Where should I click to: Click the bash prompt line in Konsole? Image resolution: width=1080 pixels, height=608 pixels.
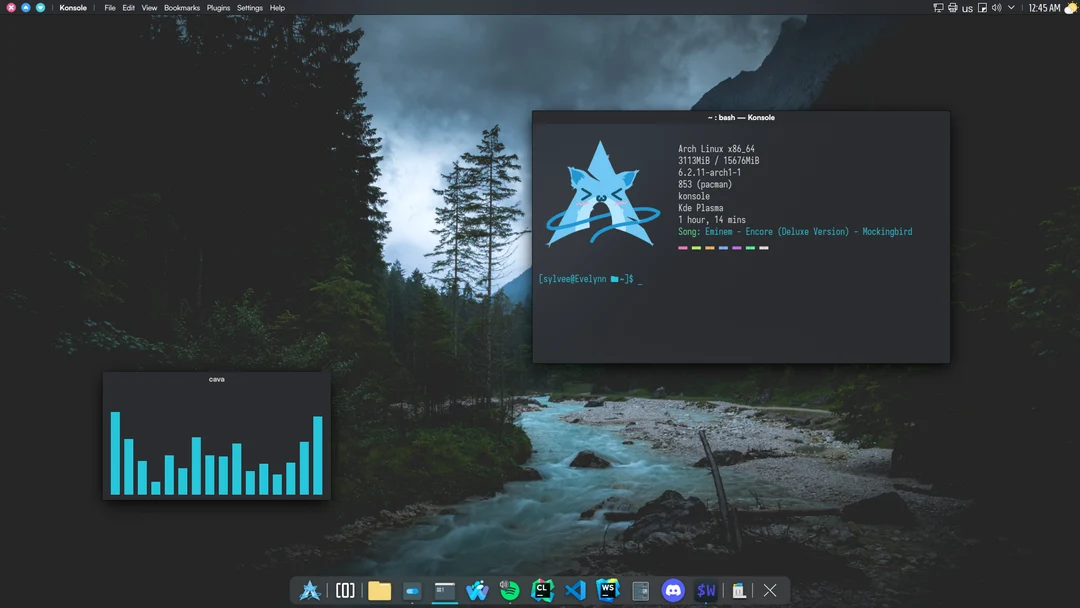[x=590, y=279]
